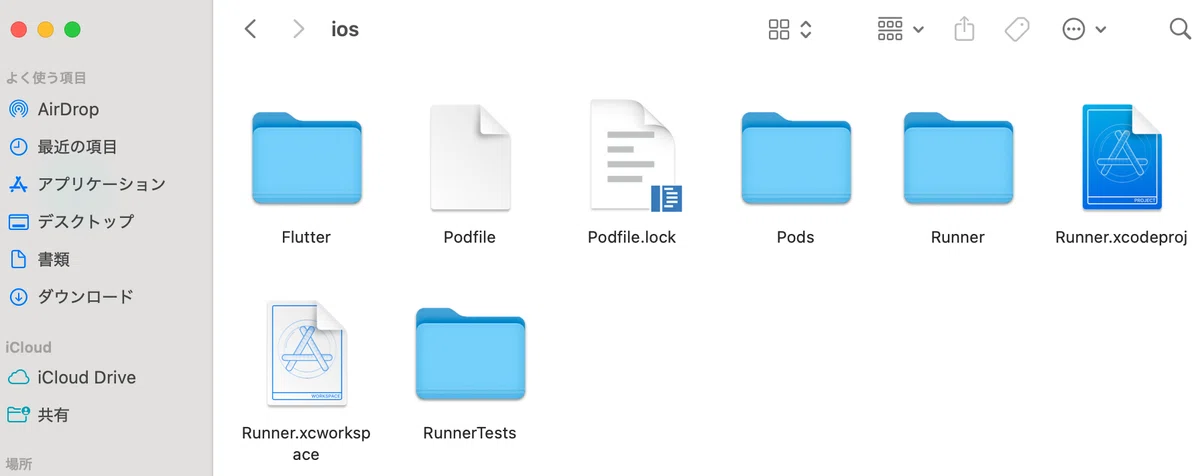Select the Runner.xcworkspace workspace icon
1200x476 pixels.
click(x=306, y=354)
